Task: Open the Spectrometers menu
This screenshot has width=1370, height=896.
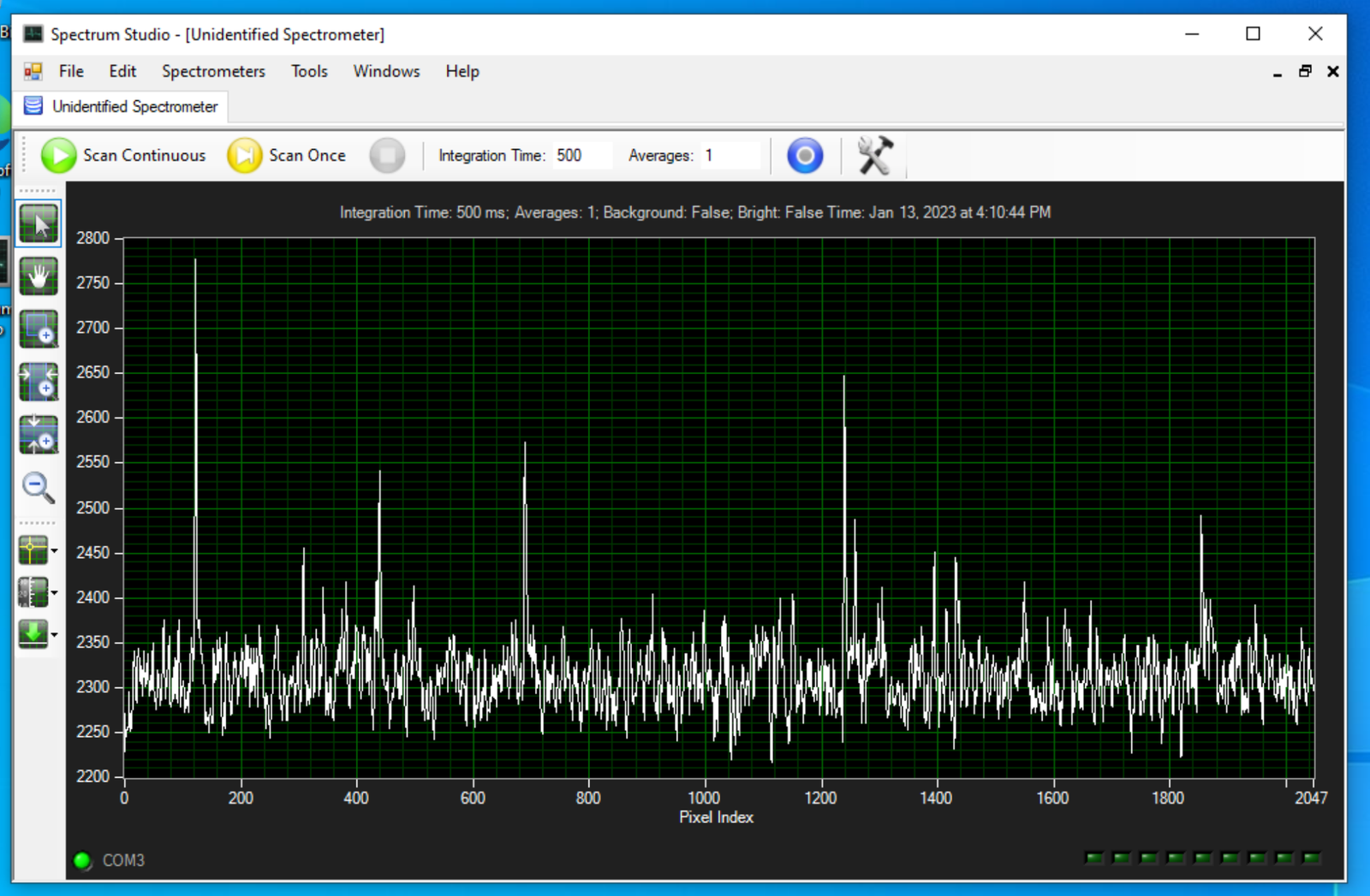Action: click(x=213, y=72)
